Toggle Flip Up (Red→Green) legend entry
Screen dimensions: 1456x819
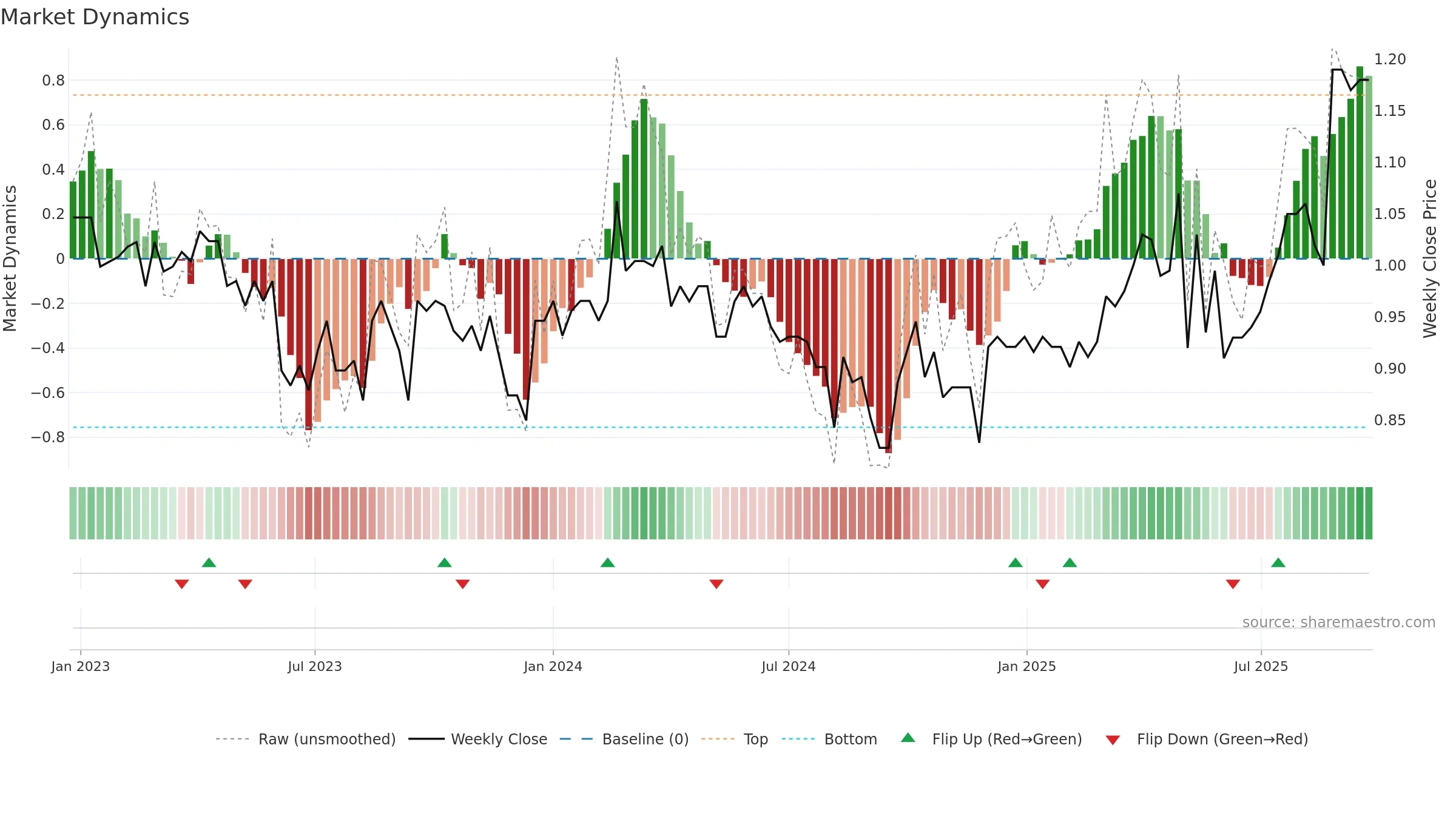pos(992,739)
